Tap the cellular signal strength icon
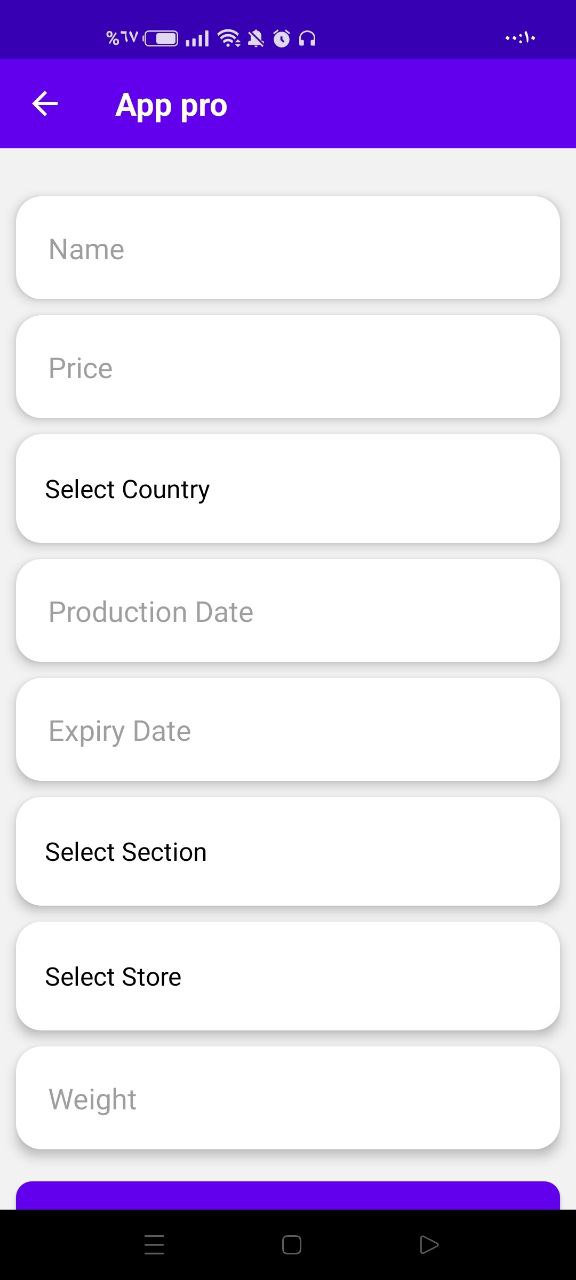 point(196,38)
